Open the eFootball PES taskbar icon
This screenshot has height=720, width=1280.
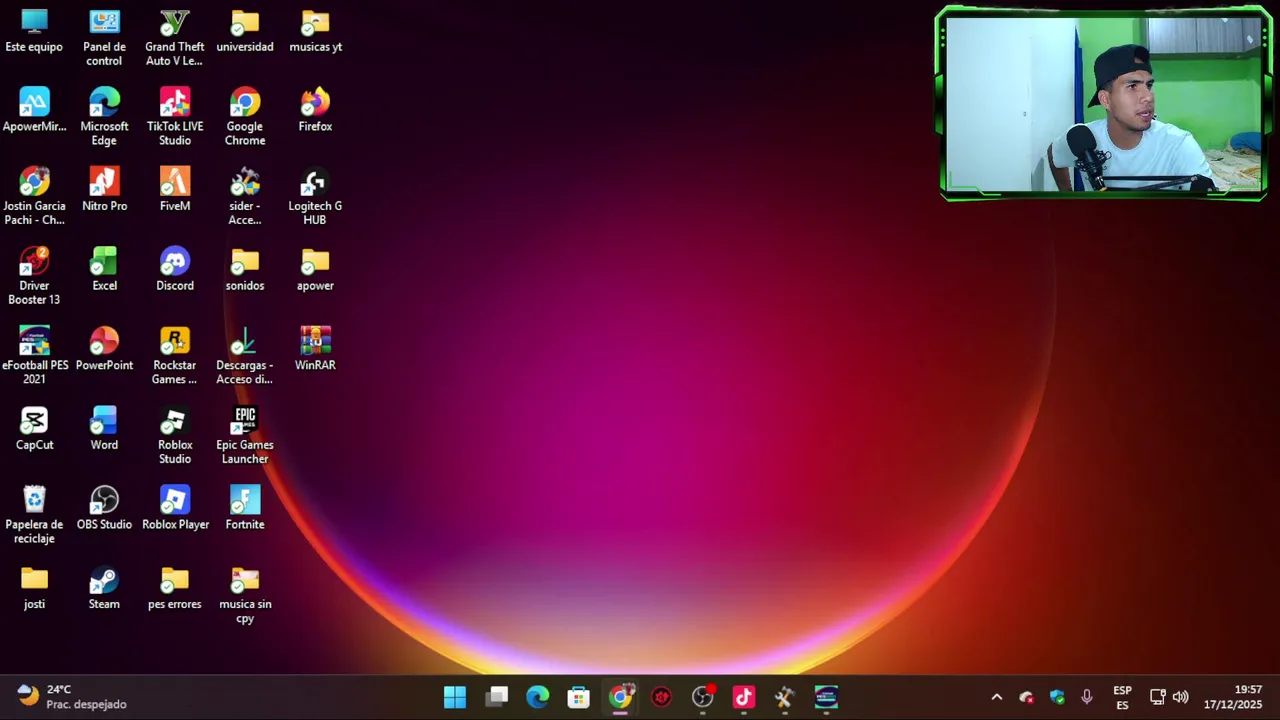coord(826,697)
